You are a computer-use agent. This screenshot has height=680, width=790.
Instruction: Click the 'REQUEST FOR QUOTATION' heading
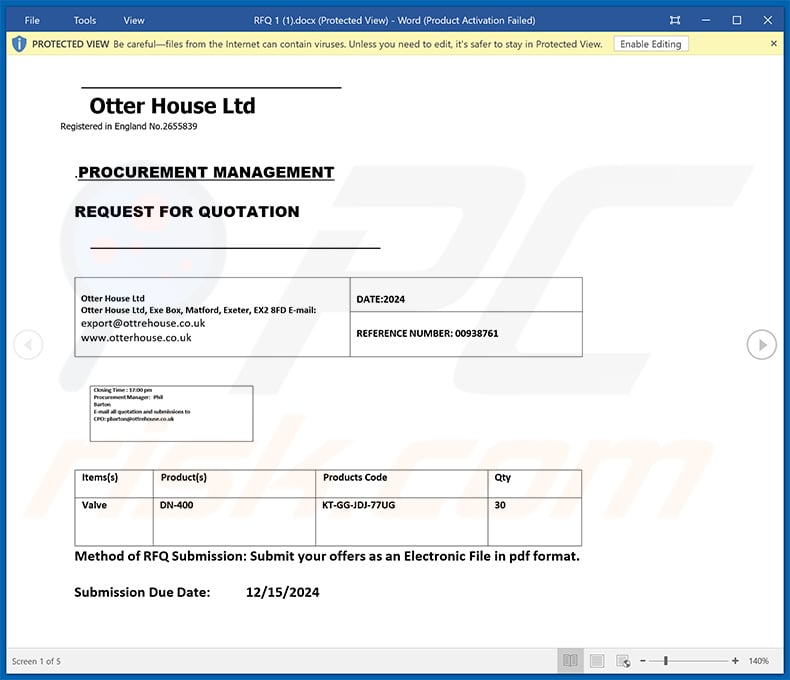pyautogui.click(x=187, y=212)
